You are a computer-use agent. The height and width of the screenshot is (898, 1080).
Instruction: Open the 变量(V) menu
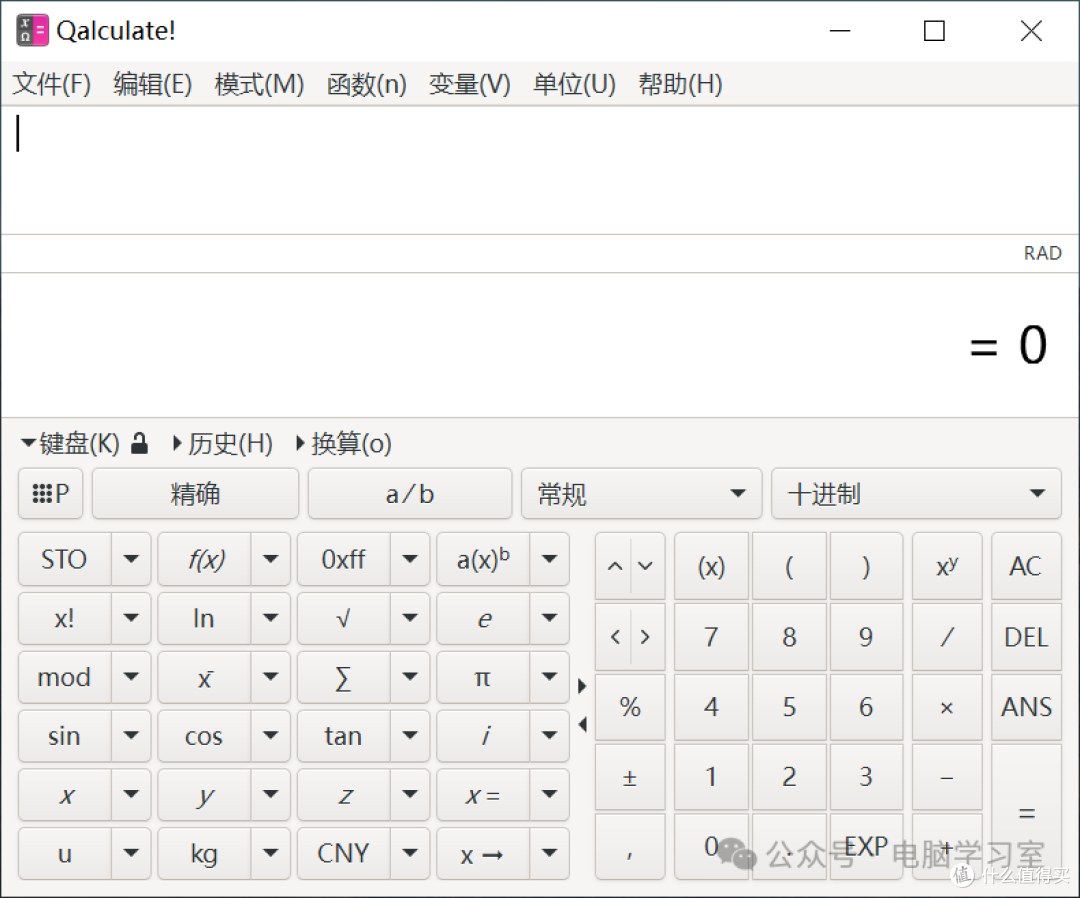[470, 84]
